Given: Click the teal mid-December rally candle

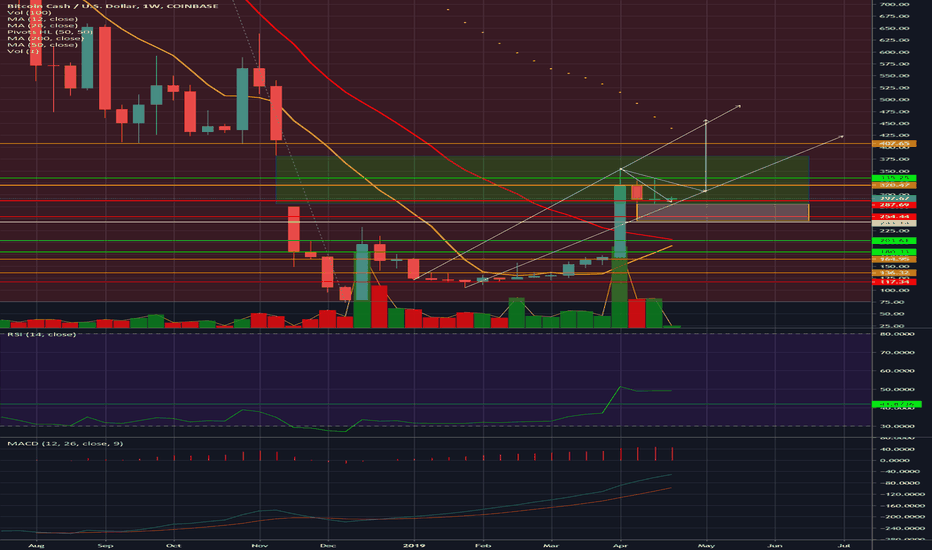Looking at the screenshot, I should (362, 272).
